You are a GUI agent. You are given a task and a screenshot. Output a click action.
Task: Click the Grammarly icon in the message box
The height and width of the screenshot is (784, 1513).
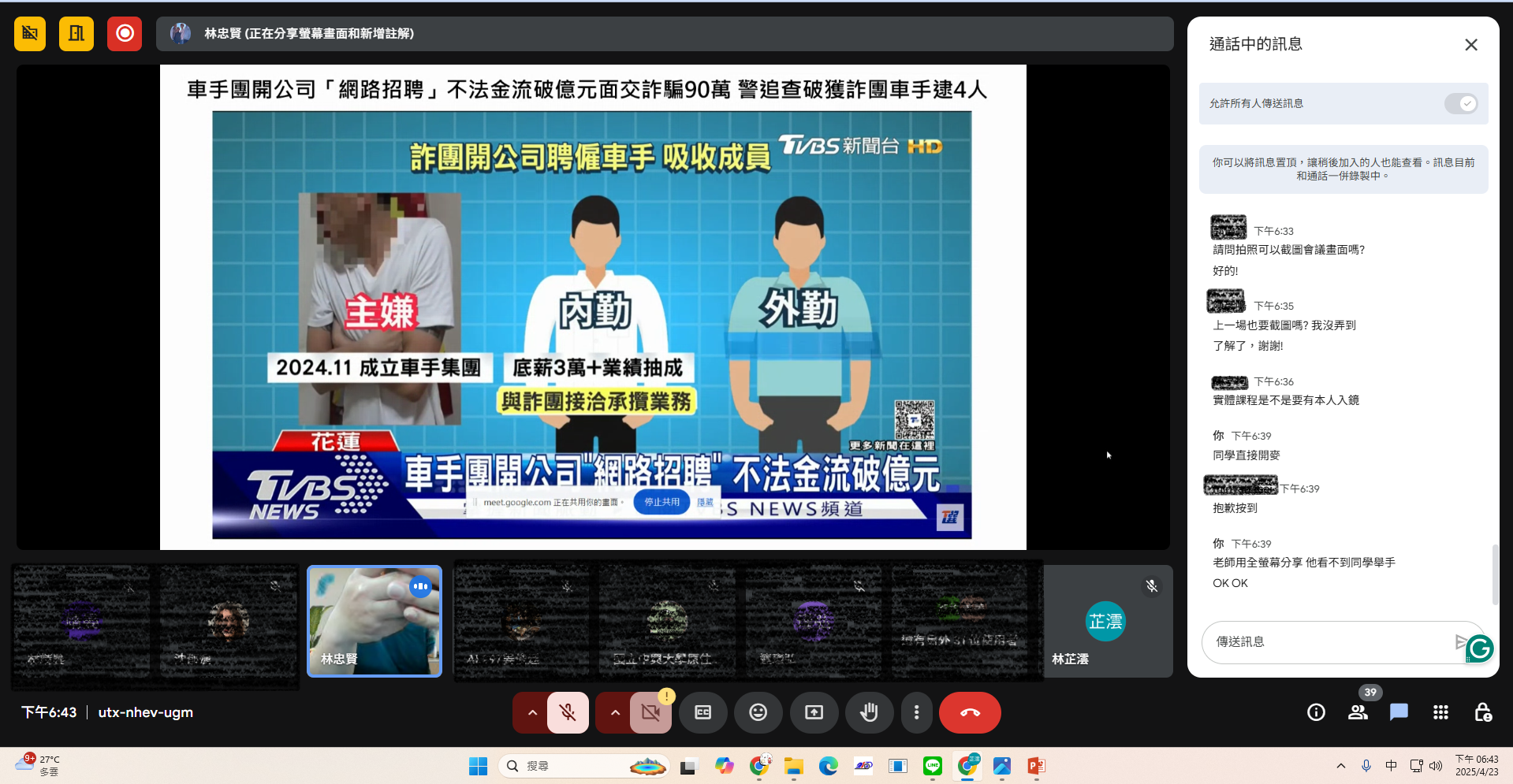(x=1478, y=648)
